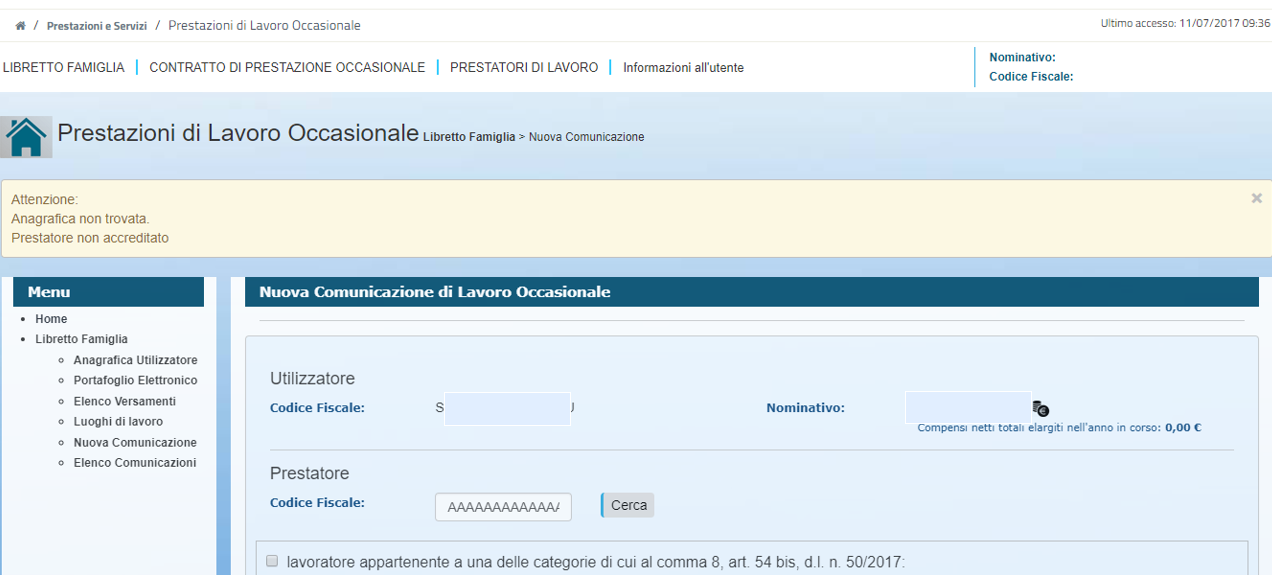Open the LIBRETTO FAMIGLIA menu
This screenshot has height=575, width=1272.
(64, 68)
